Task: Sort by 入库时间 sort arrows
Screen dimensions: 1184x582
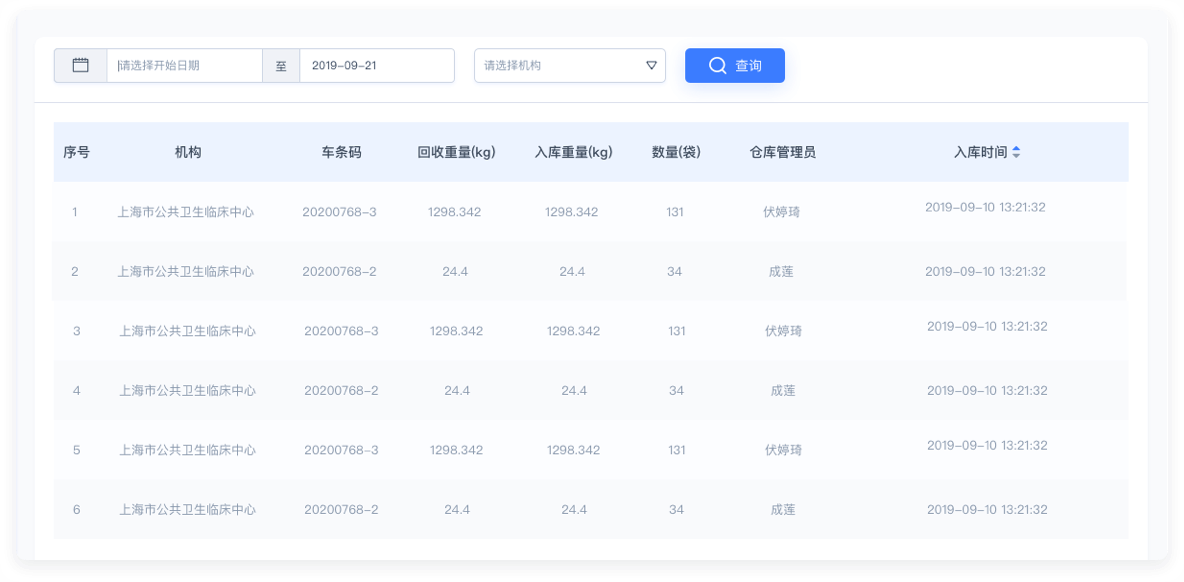Action: tap(1016, 152)
